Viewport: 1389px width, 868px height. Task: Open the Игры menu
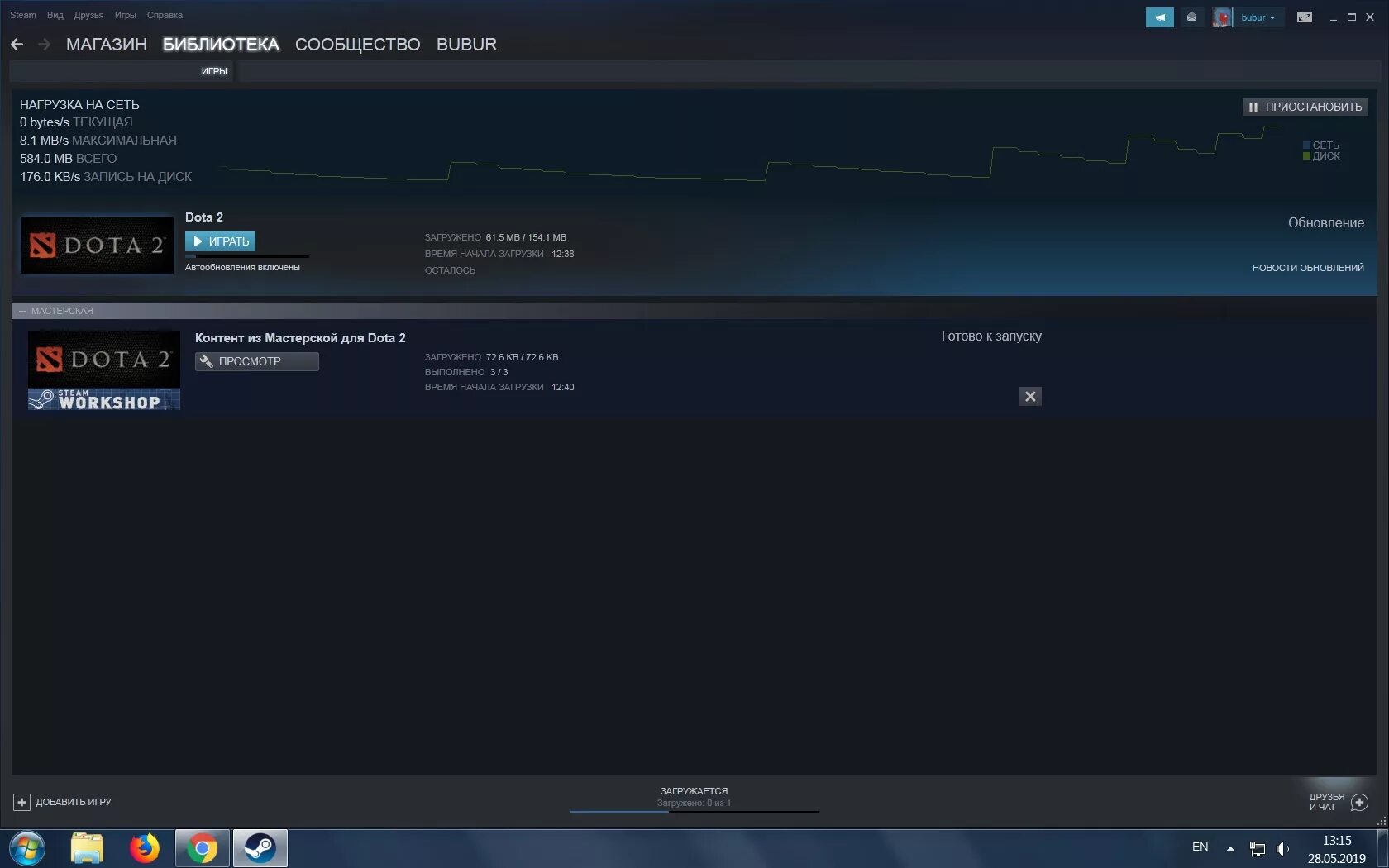(x=126, y=15)
